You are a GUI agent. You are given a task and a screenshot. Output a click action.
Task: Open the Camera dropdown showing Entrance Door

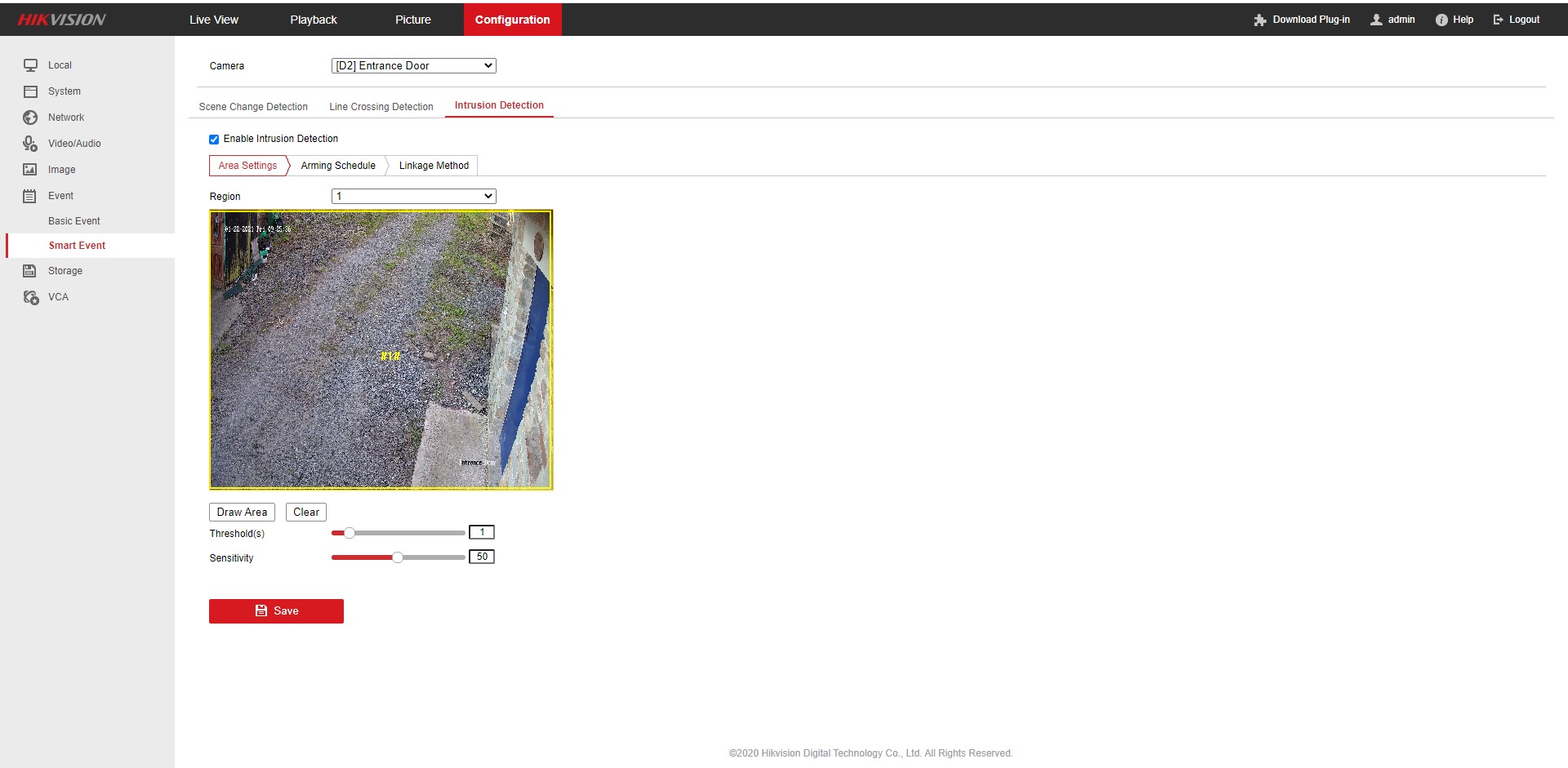(x=413, y=66)
